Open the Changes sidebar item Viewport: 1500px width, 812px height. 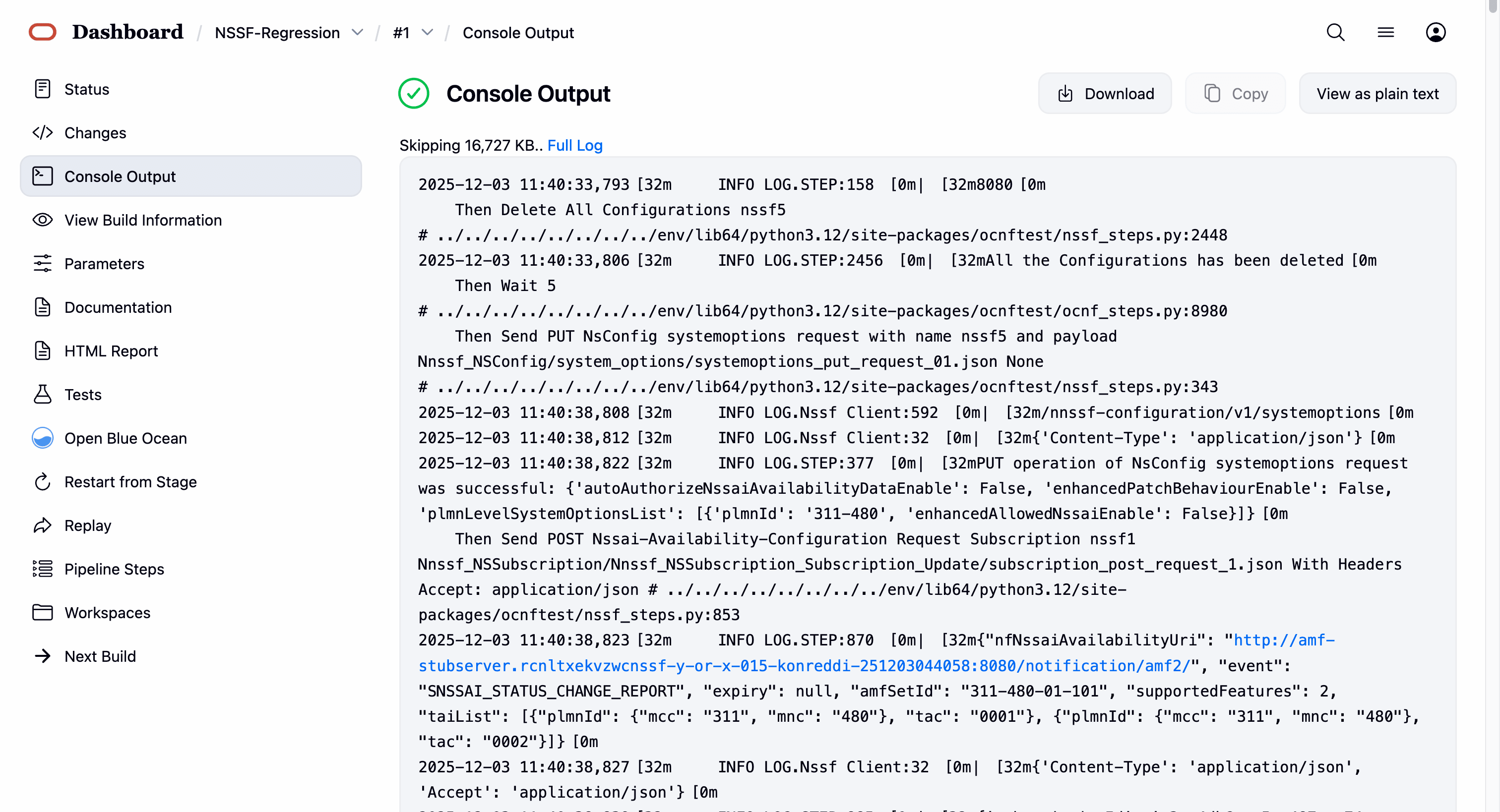(x=95, y=133)
